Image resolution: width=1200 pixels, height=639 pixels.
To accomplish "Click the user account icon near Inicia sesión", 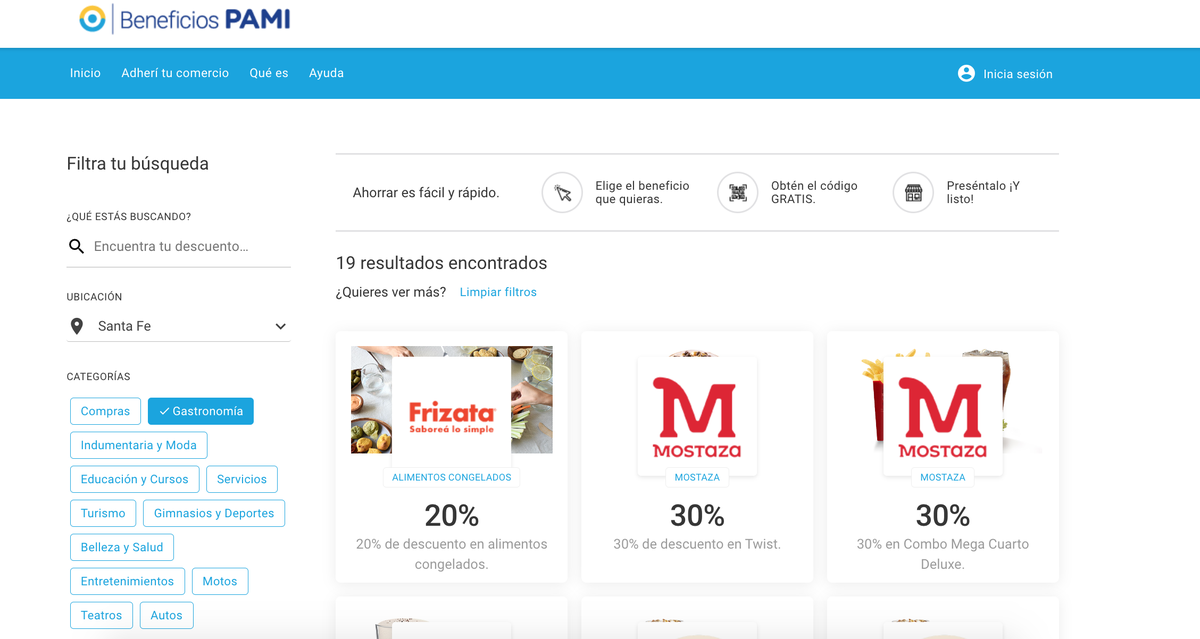I will 965,73.
